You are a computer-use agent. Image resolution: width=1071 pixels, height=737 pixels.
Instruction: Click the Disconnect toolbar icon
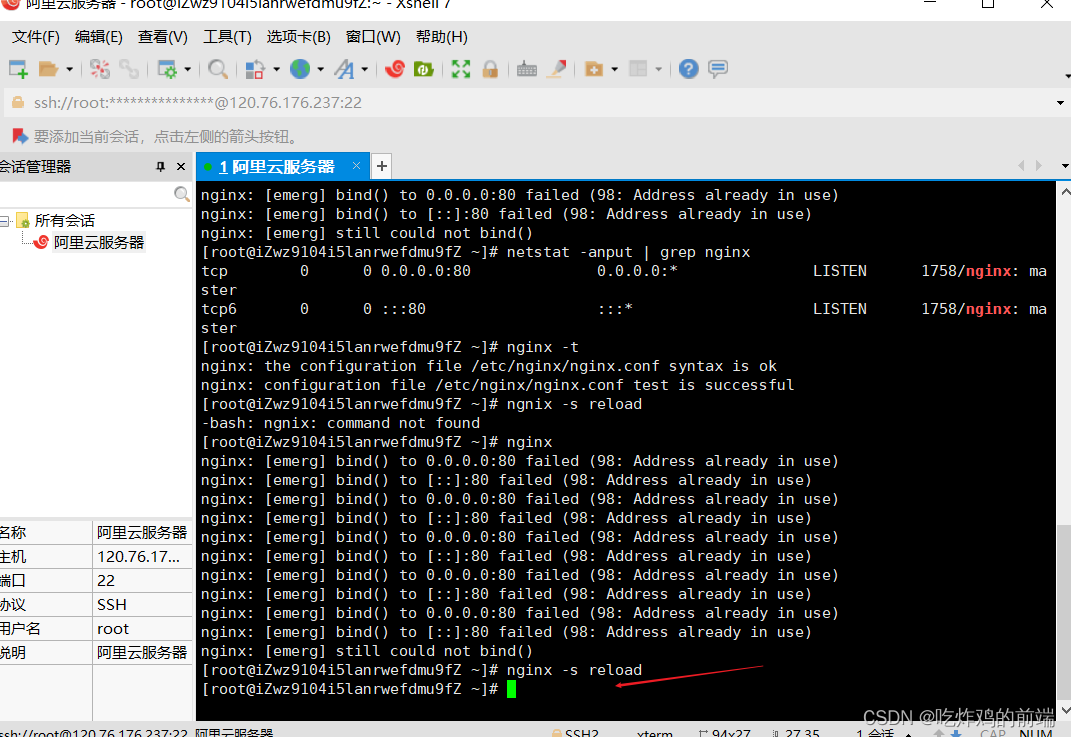pyautogui.click(x=100, y=69)
